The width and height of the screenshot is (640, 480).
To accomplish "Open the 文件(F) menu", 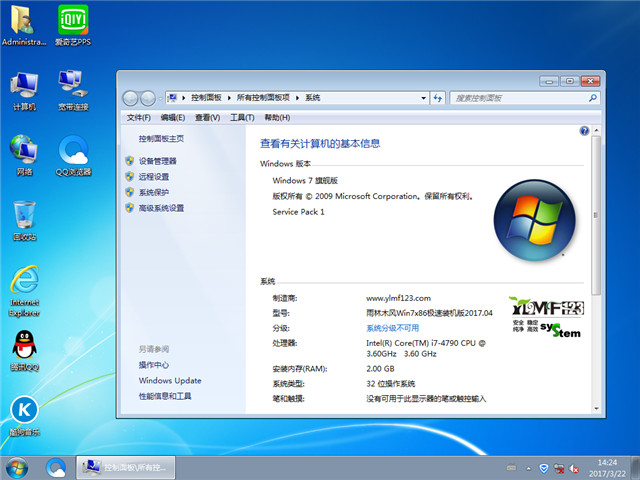I will [138, 118].
